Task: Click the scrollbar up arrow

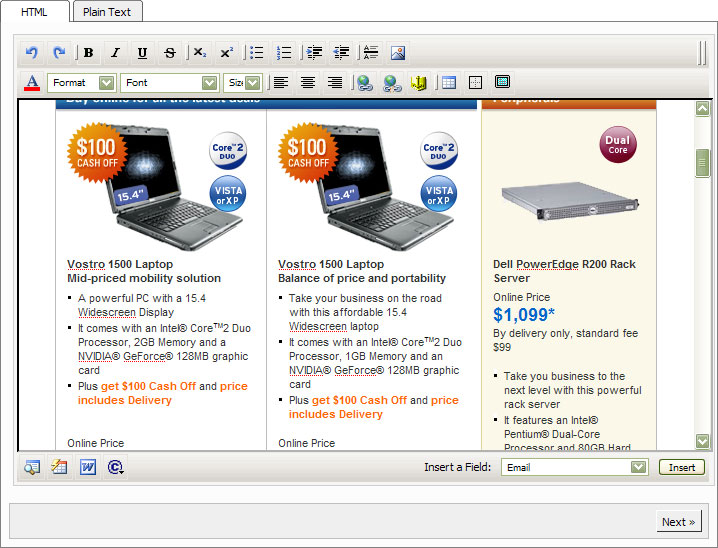Action: pos(702,109)
